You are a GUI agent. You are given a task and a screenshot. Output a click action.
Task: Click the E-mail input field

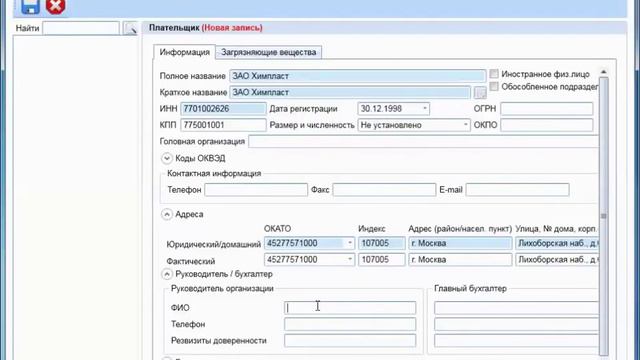point(518,190)
